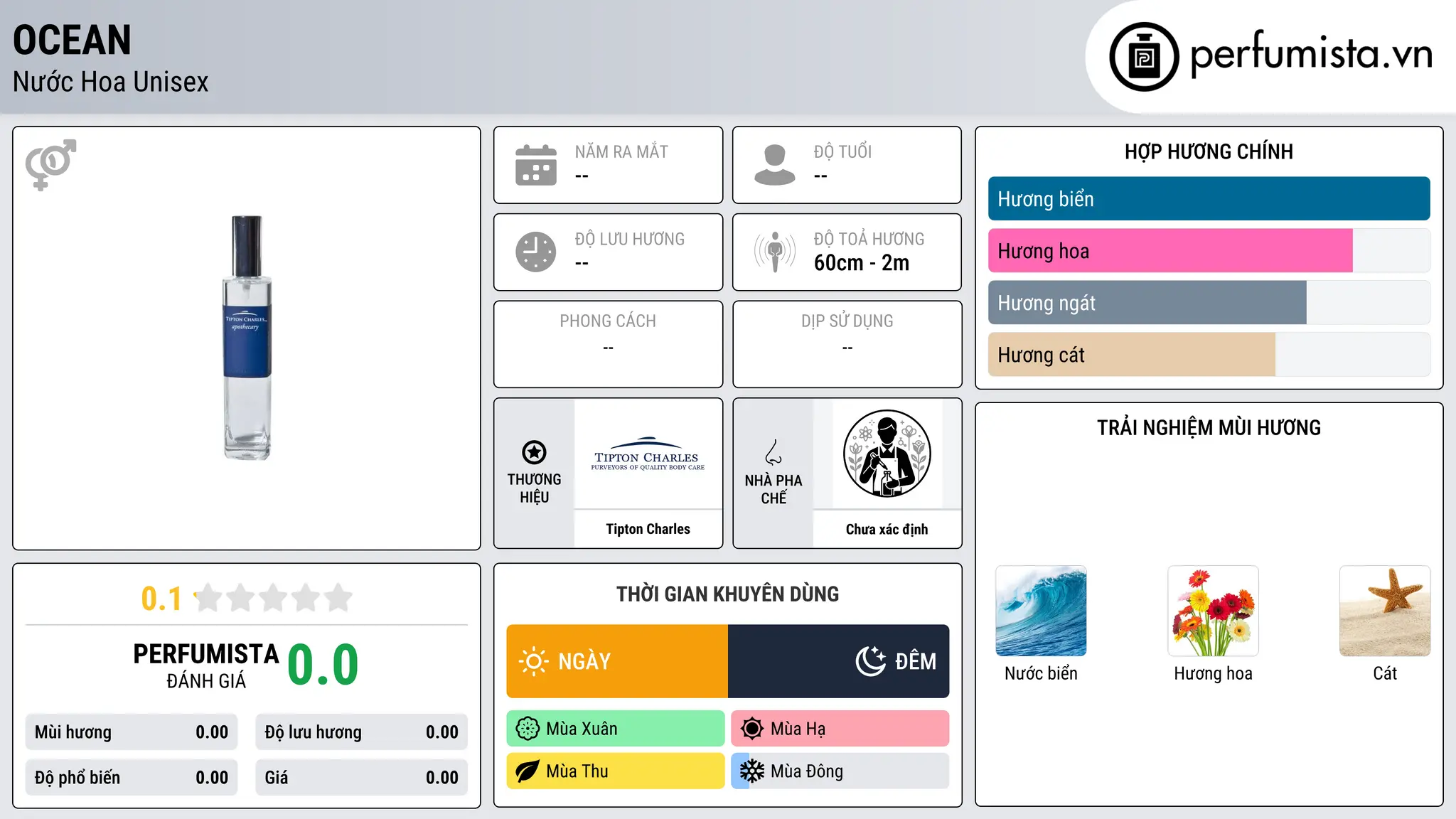Click the person icon for Độ tuổi
Screen dimensions: 1456x819
coord(775,165)
